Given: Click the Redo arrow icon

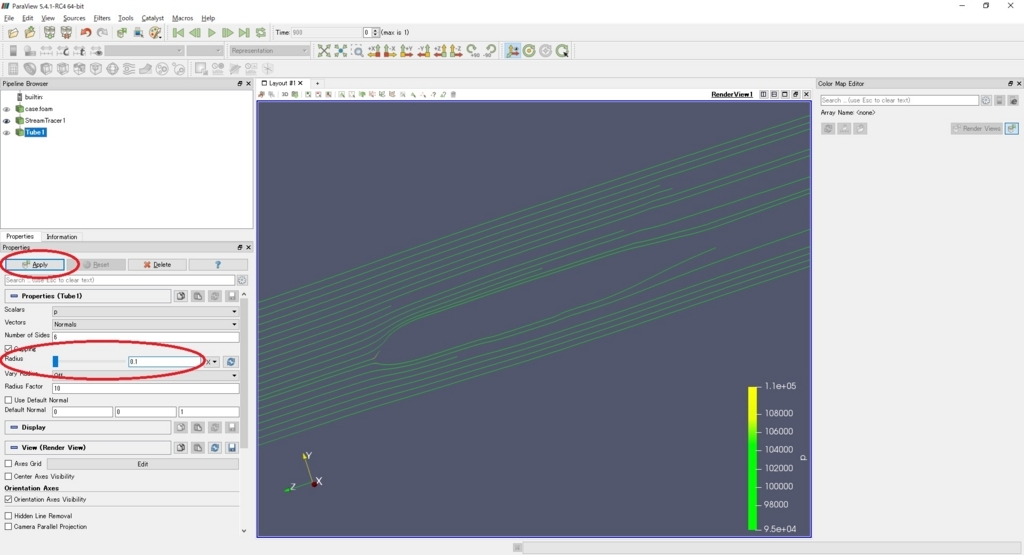Looking at the screenshot, I should 103,33.
